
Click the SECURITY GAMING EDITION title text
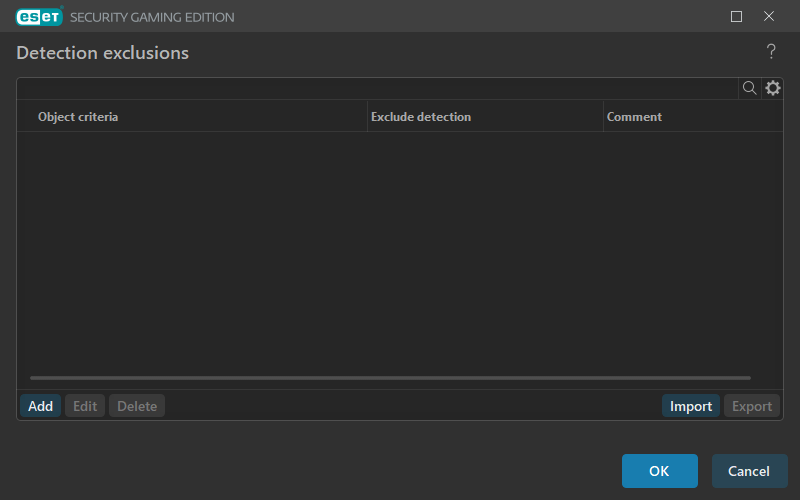pos(152,17)
